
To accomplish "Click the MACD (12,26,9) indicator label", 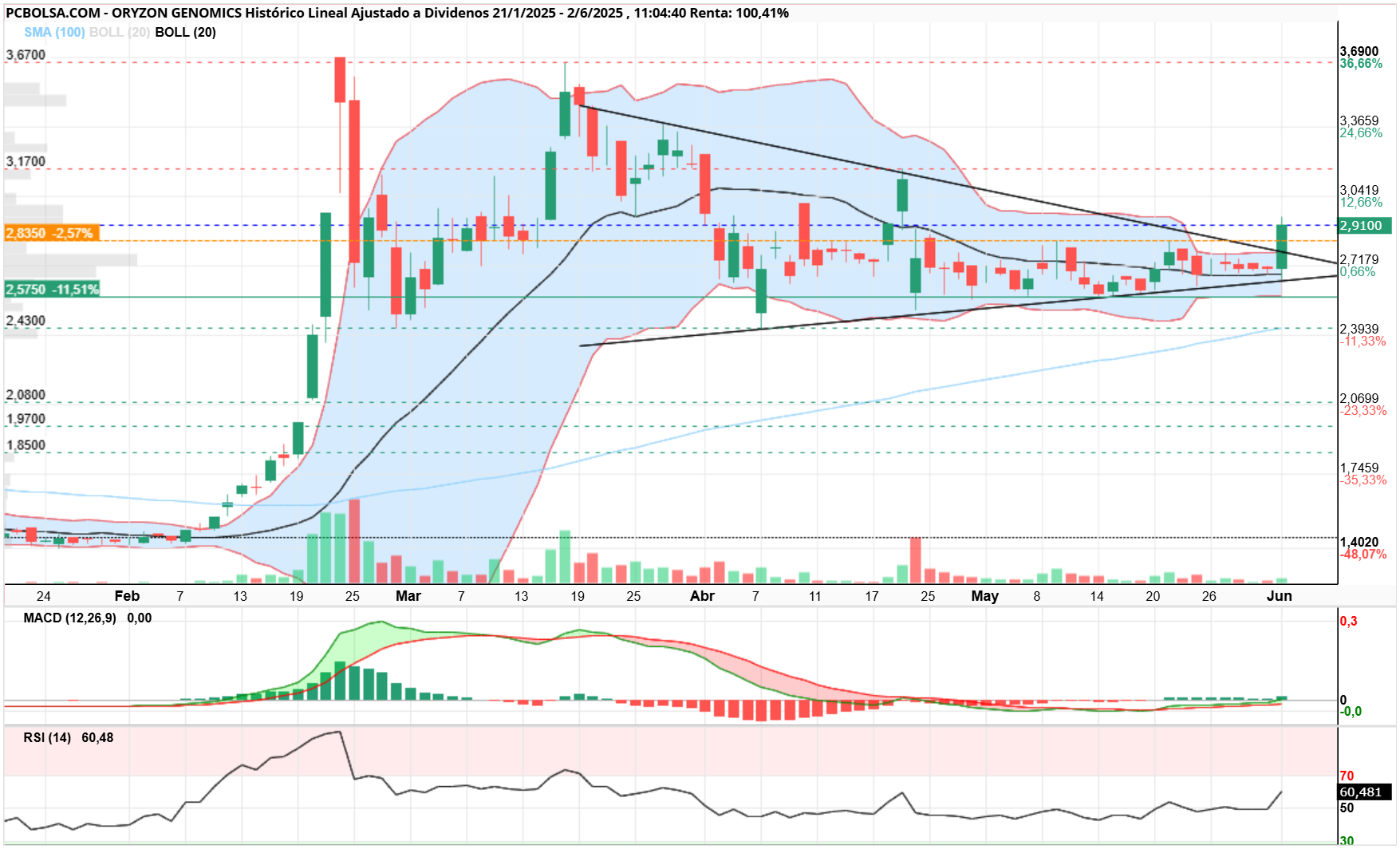I will (x=70, y=618).
